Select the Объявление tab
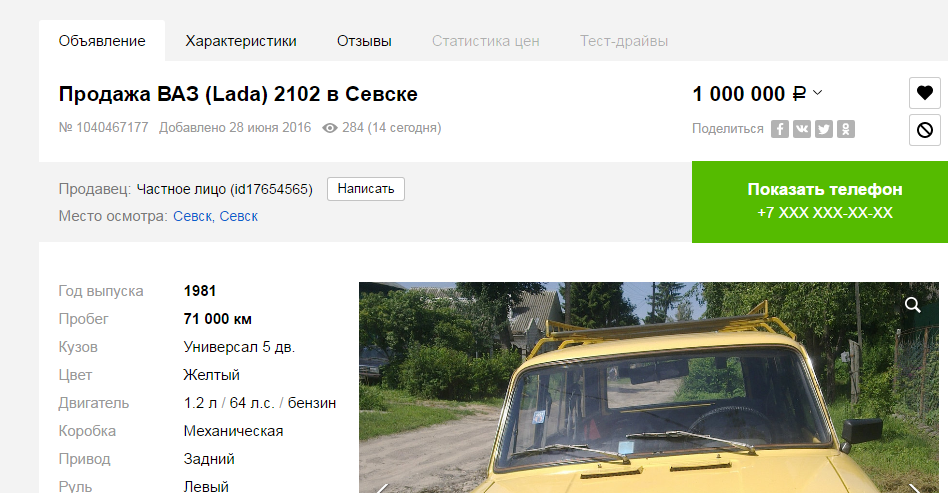 coord(102,41)
